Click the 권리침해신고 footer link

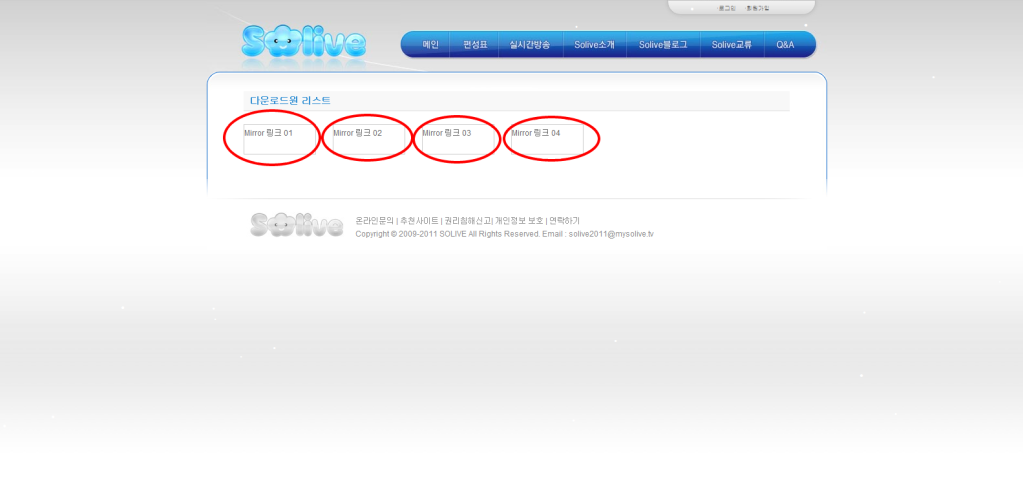click(467, 221)
